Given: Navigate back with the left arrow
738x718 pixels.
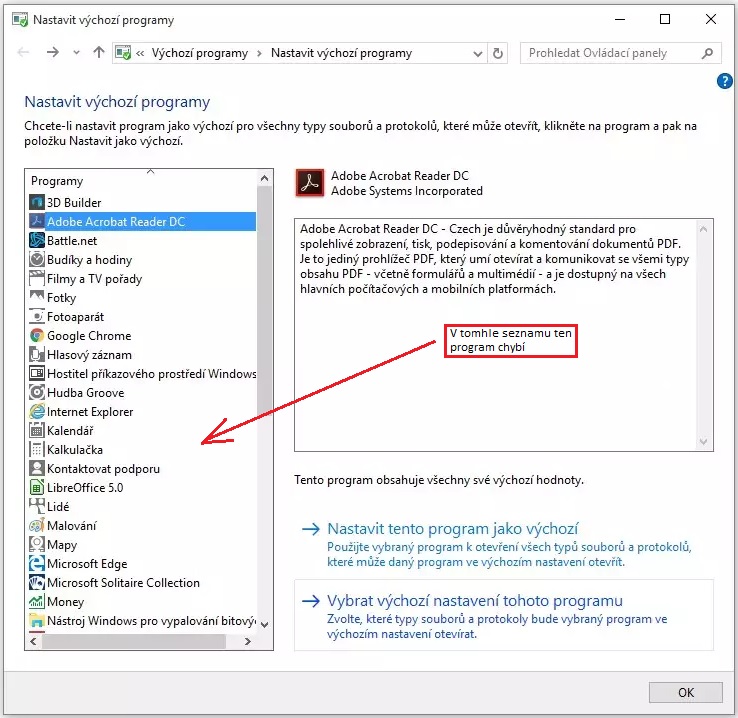Looking at the screenshot, I should pos(23,52).
